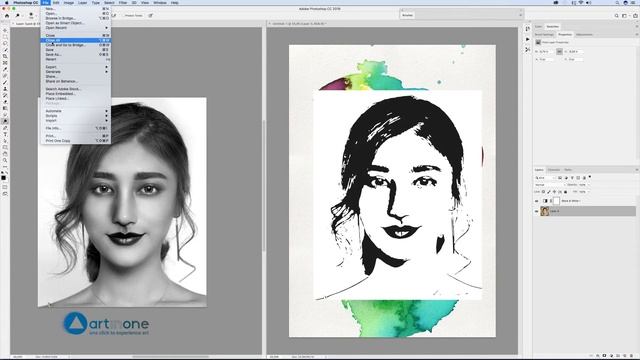This screenshot has width=640, height=360.
Task: Select the Hand tool
Action: pos(5,154)
